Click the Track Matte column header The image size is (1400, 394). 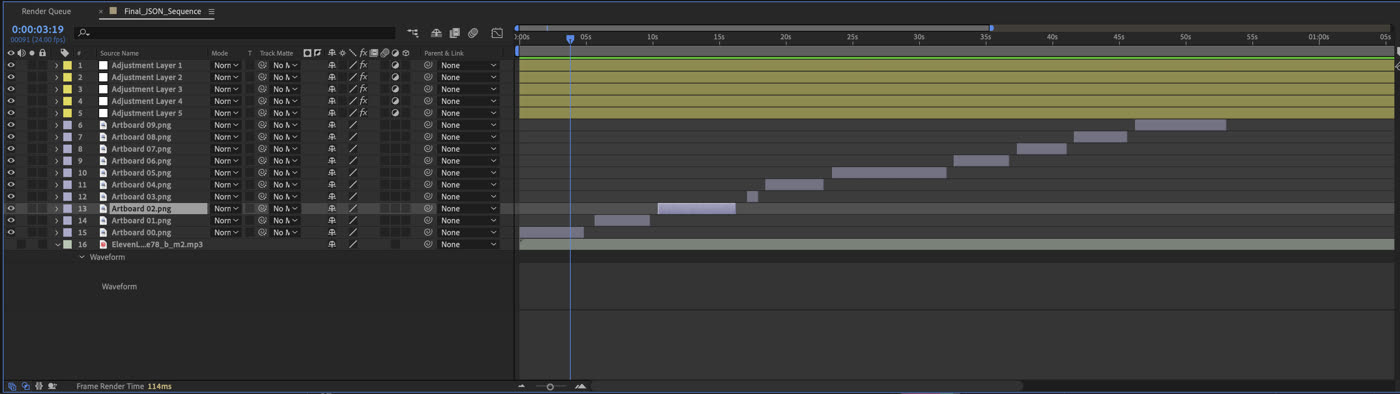point(277,53)
